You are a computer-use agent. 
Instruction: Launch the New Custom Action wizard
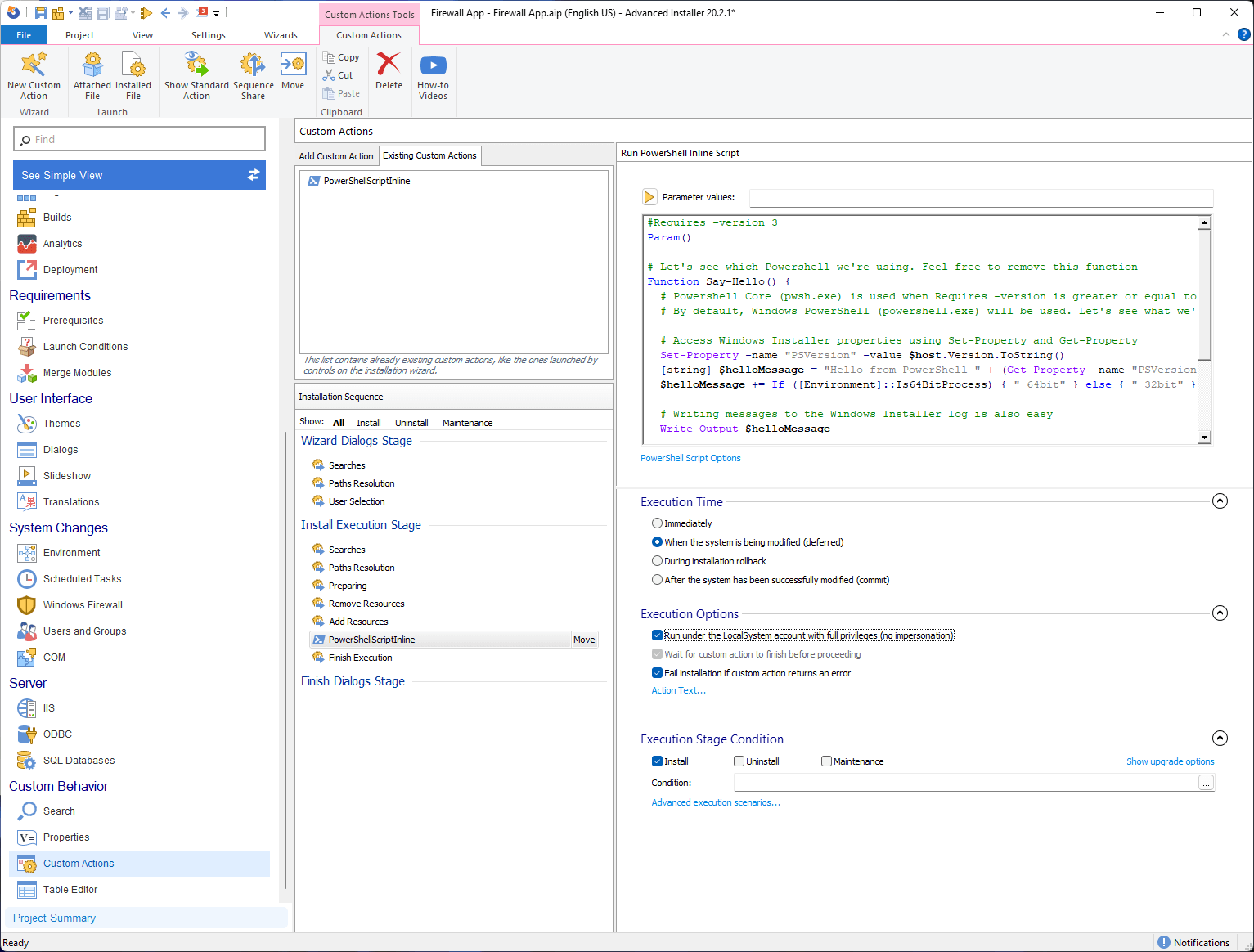(x=34, y=75)
